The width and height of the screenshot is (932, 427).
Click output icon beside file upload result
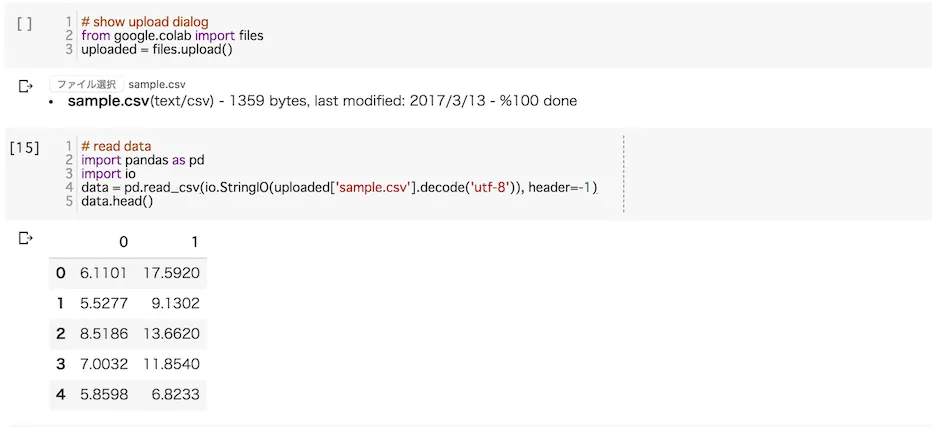tap(26, 87)
